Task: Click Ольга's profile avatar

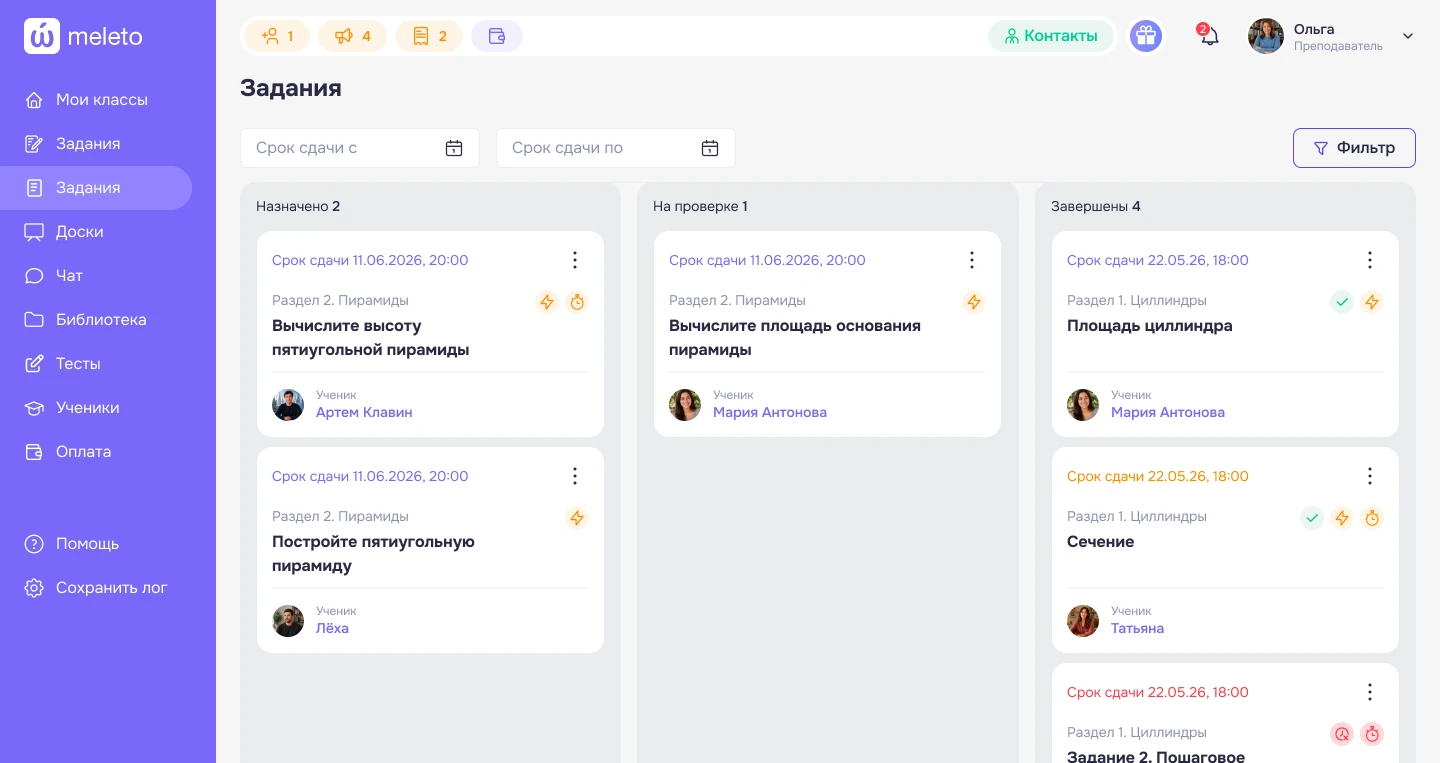Action: point(1266,36)
